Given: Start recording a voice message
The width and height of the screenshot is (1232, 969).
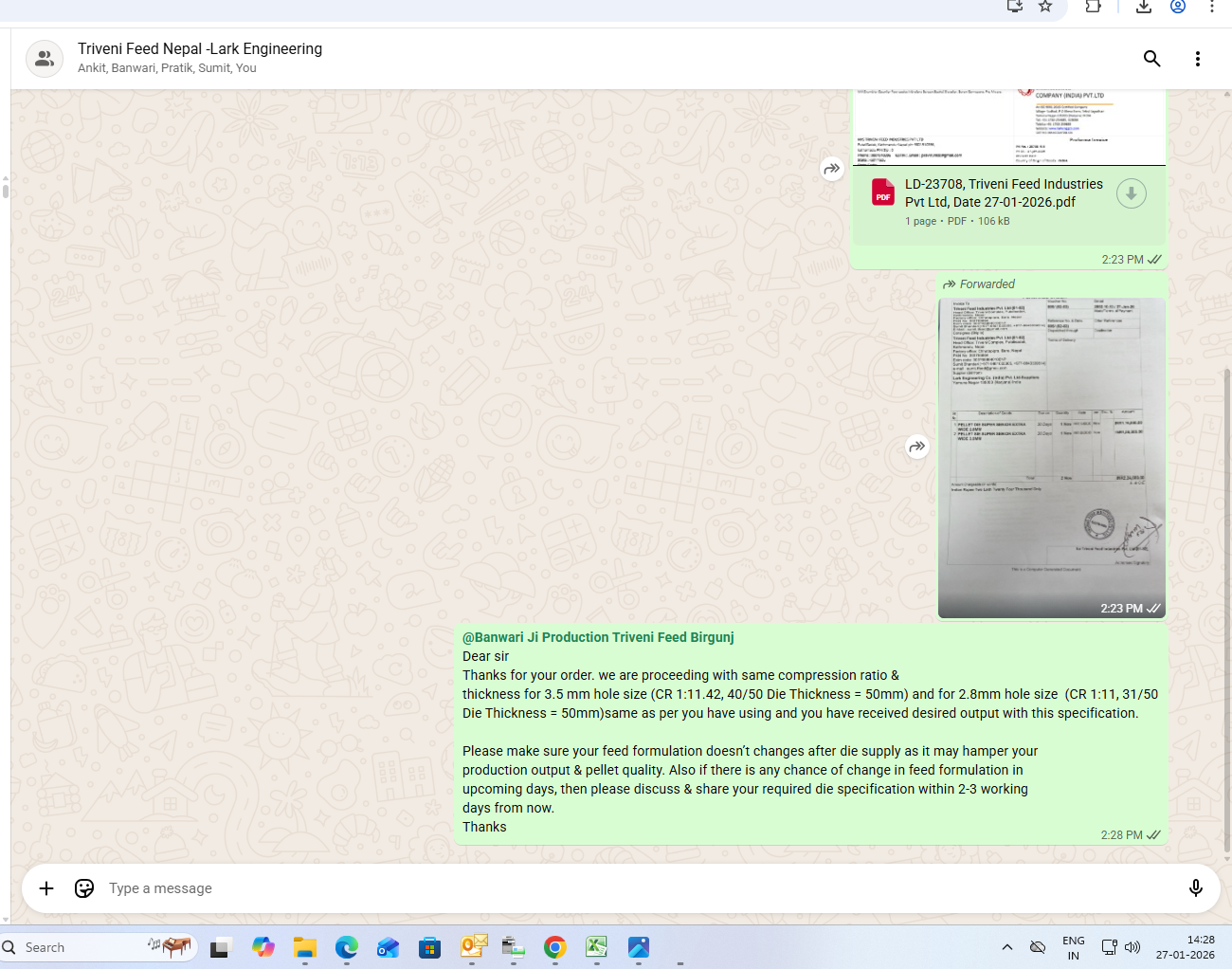Looking at the screenshot, I should [1195, 888].
